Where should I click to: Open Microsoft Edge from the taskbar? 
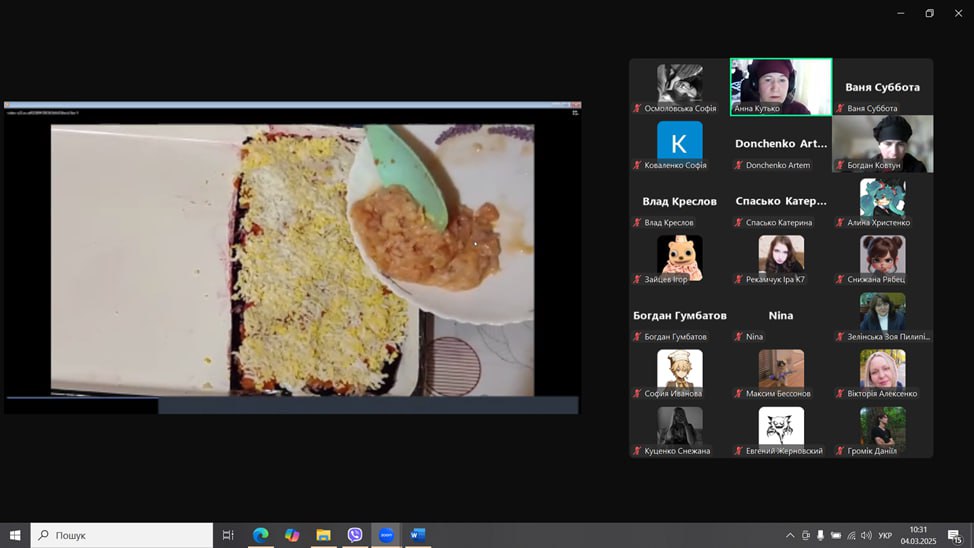260,535
